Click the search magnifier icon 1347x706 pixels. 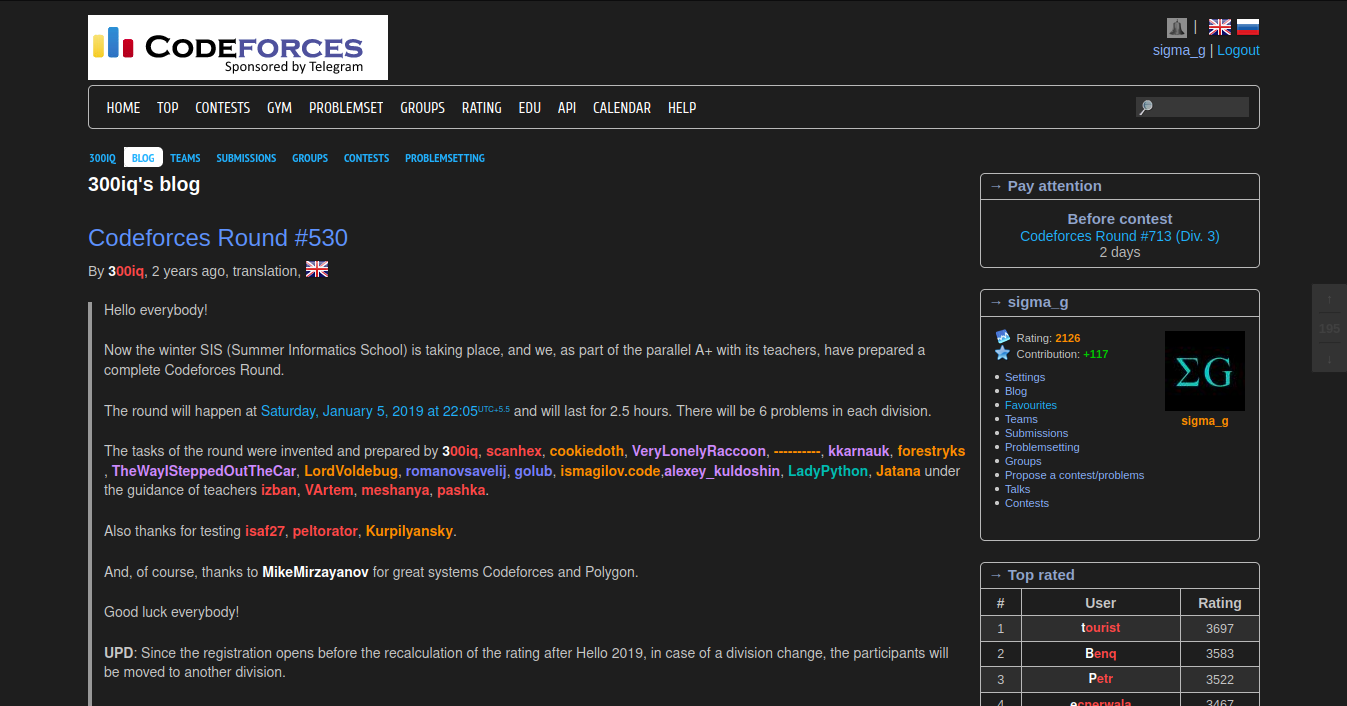click(1146, 107)
